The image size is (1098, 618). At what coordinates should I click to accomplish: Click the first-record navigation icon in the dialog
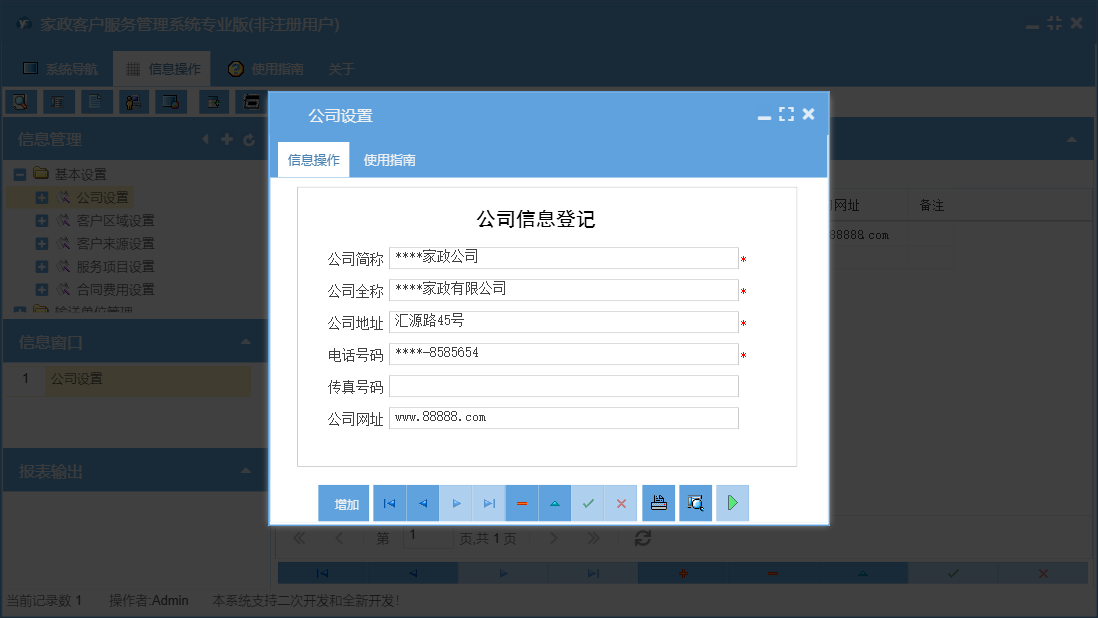coord(389,503)
